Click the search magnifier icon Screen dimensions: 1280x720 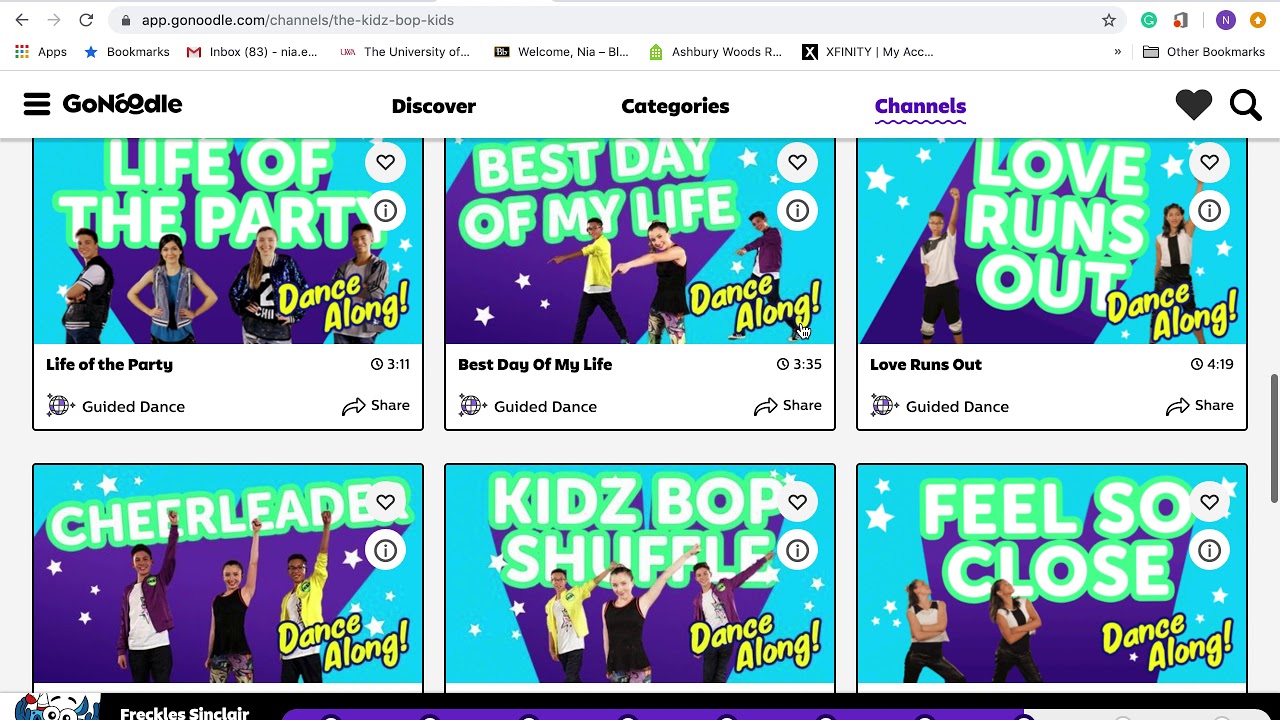(x=1245, y=105)
